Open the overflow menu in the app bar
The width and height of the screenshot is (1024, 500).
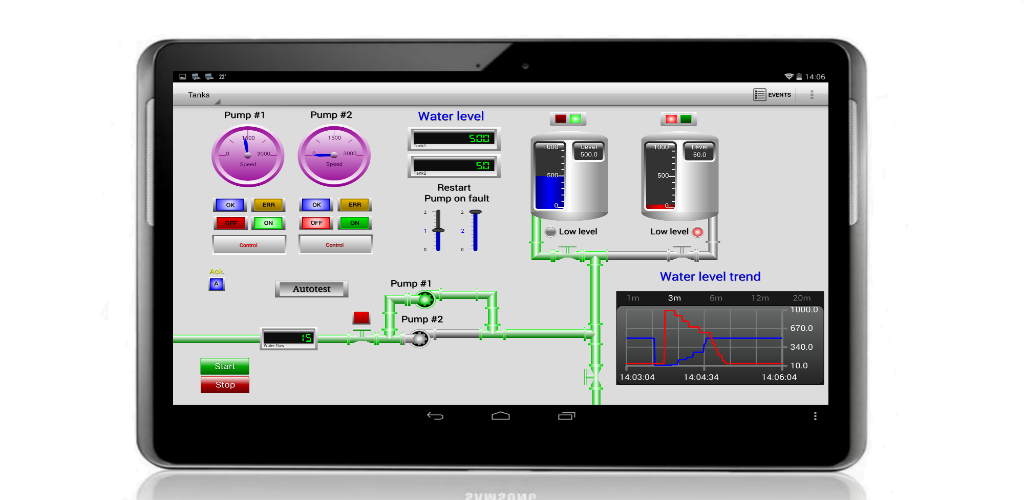(812, 95)
